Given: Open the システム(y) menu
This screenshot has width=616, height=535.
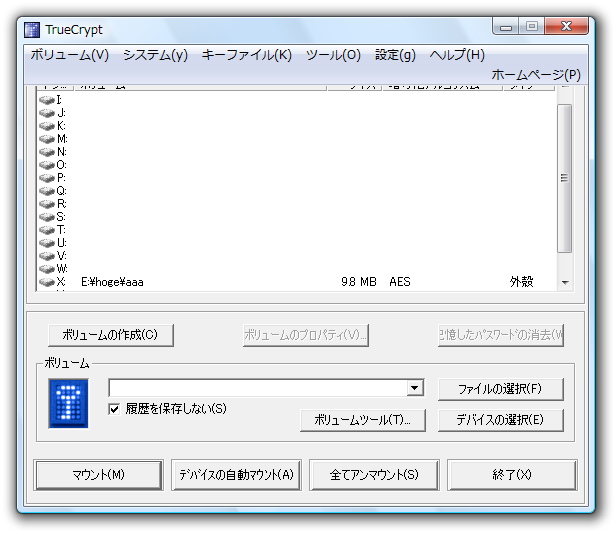Looking at the screenshot, I should pyautogui.click(x=156, y=55).
